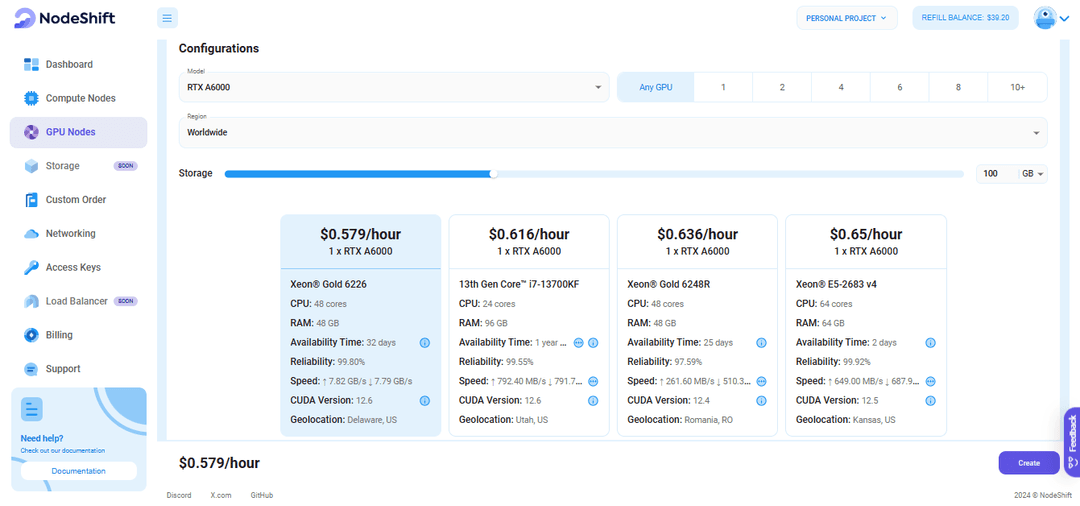Select the $0.65/hour GPU card
The height and width of the screenshot is (506, 1080).
tap(866, 325)
